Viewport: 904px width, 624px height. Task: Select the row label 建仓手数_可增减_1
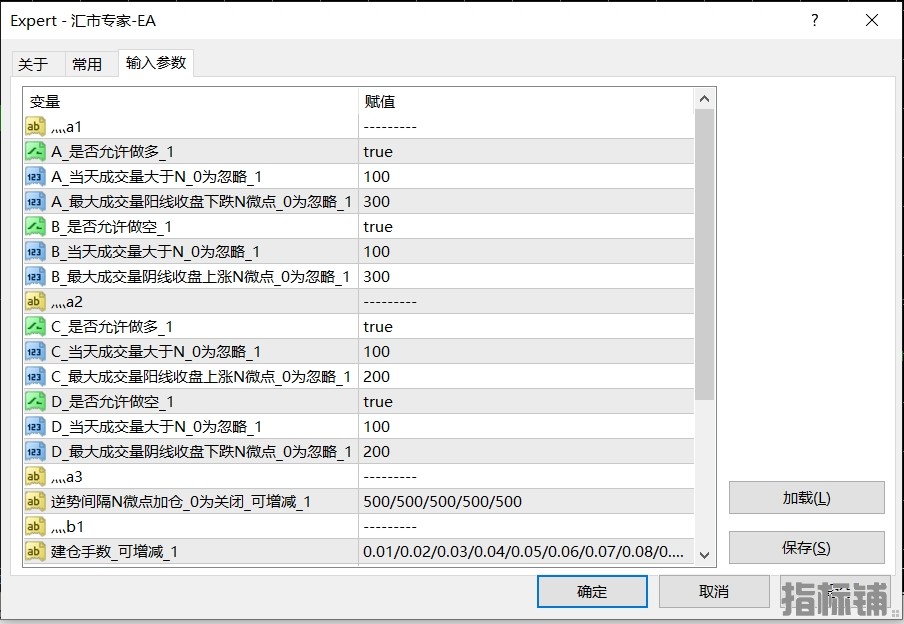point(114,552)
